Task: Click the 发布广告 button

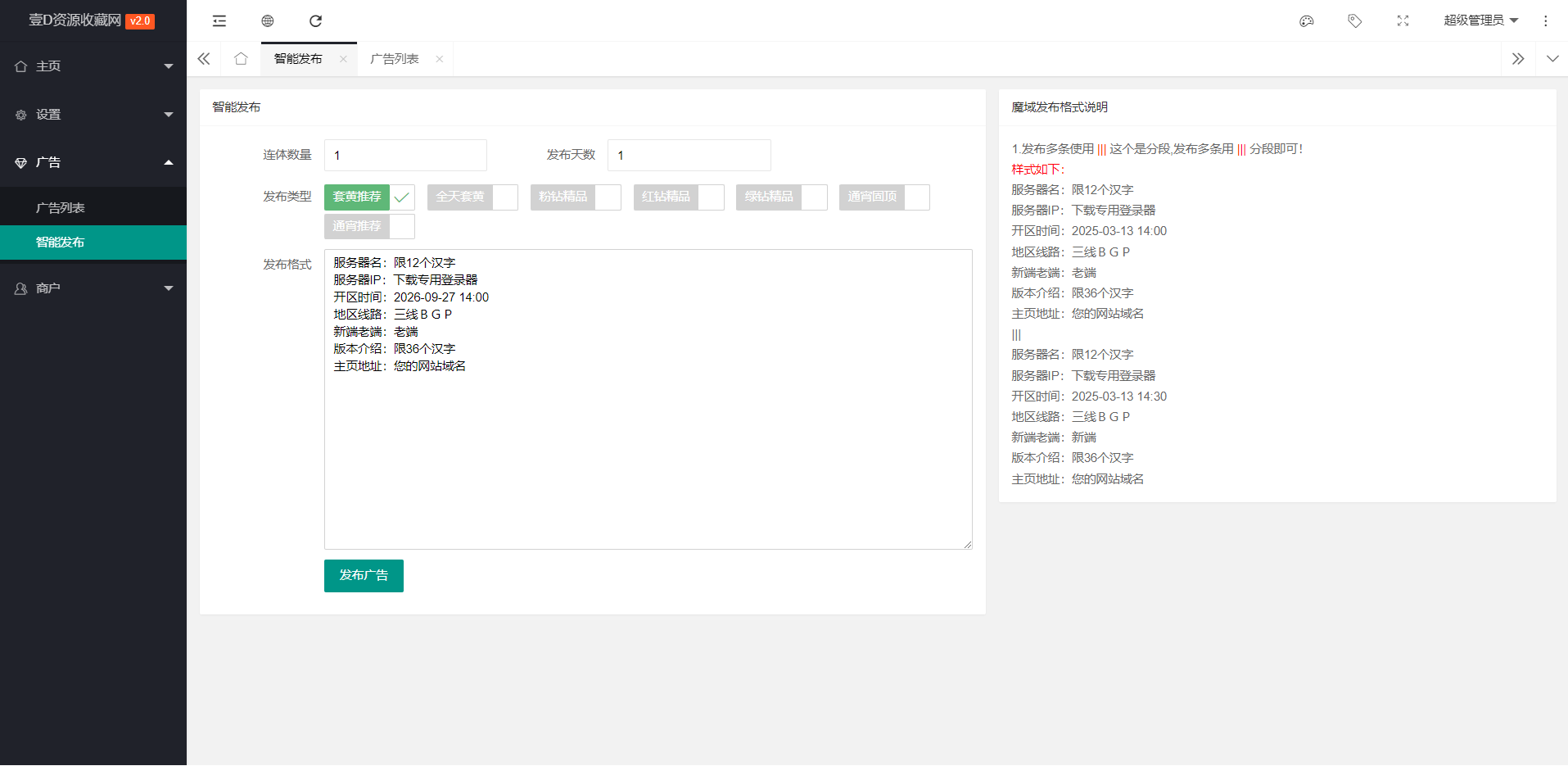Action: 364,576
